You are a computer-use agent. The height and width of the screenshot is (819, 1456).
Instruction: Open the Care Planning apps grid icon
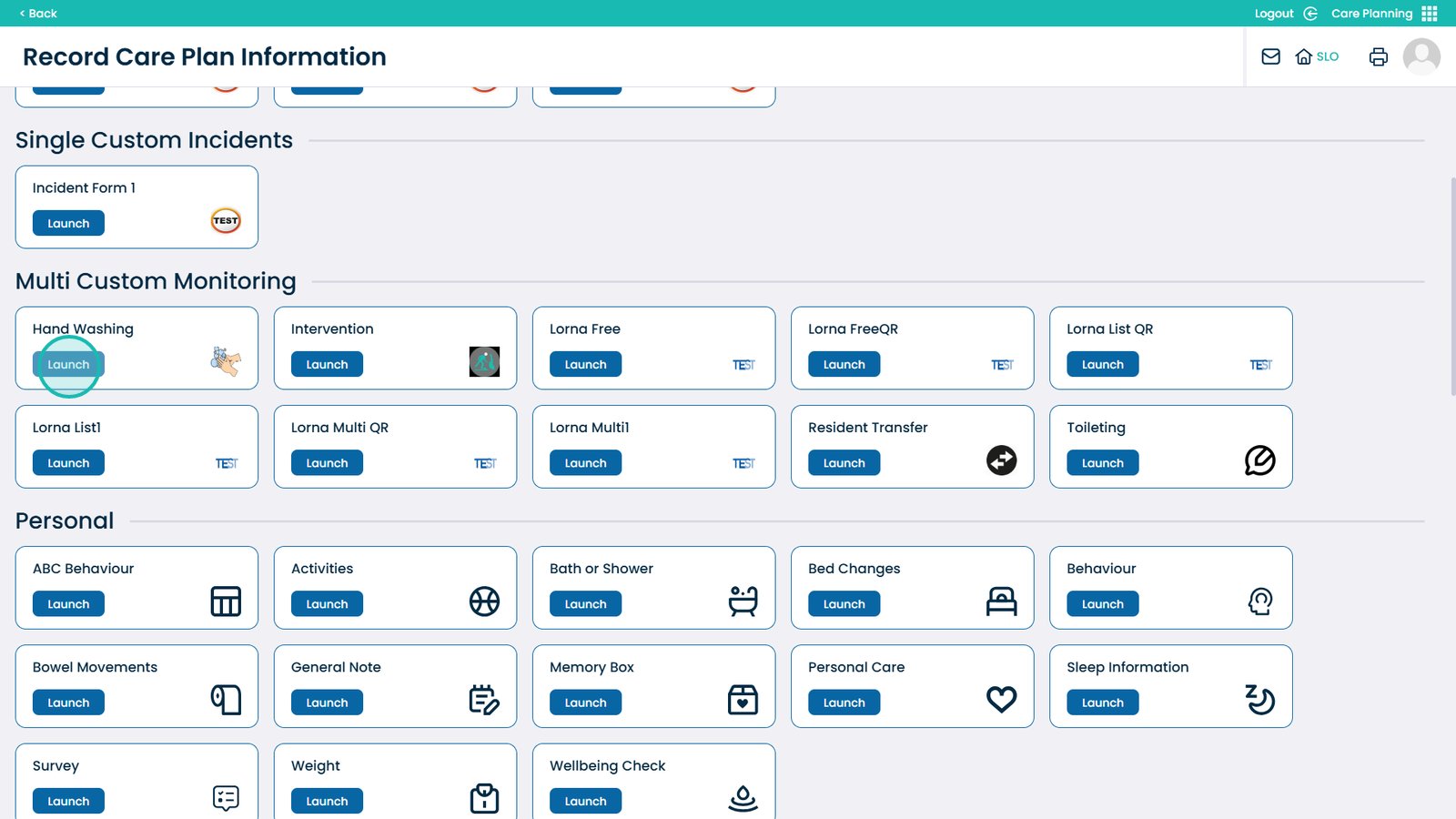pyautogui.click(x=1430, y=14)
